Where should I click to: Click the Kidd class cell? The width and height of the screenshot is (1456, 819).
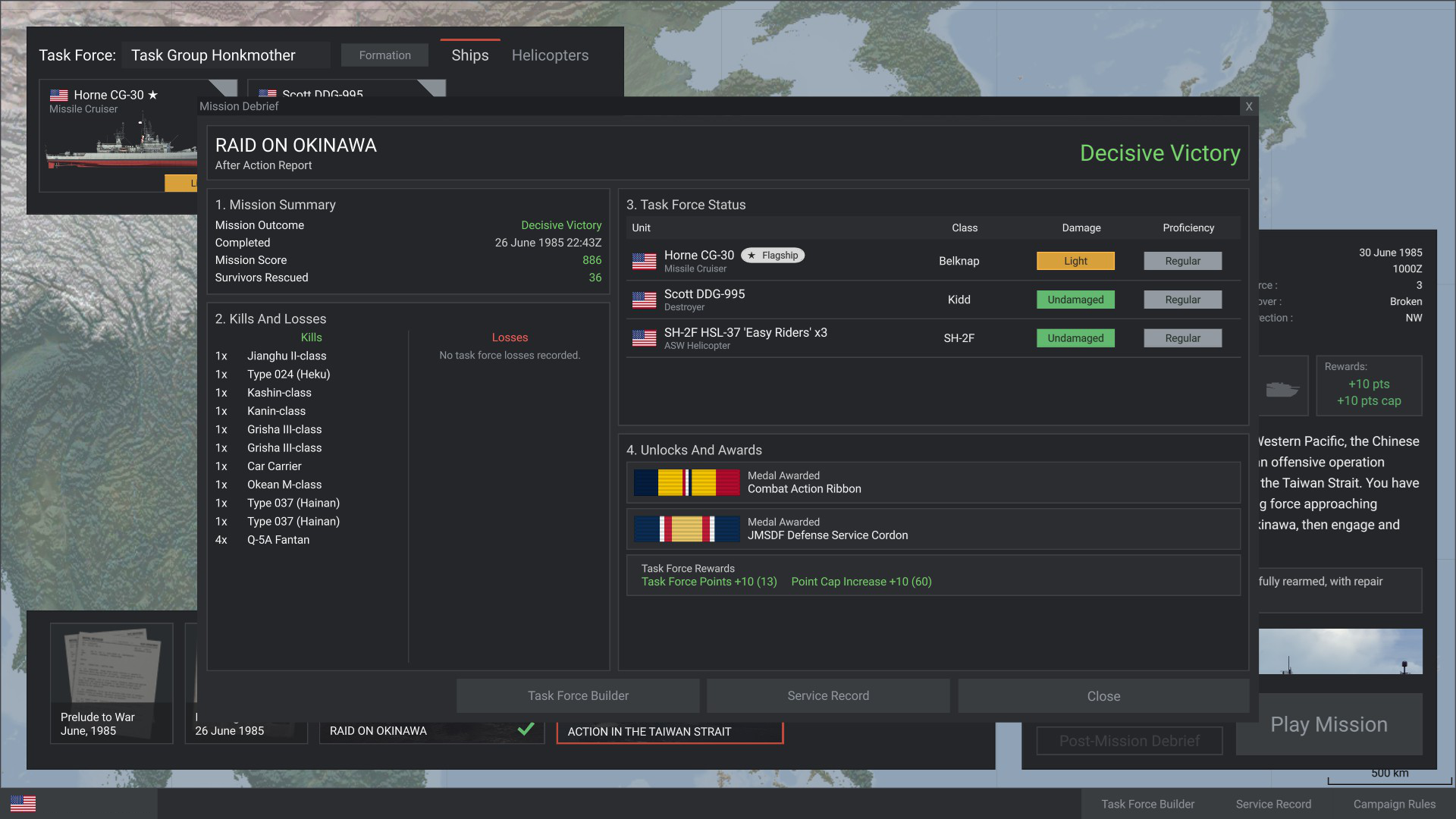pyautogui.click(x=959, y=300)
